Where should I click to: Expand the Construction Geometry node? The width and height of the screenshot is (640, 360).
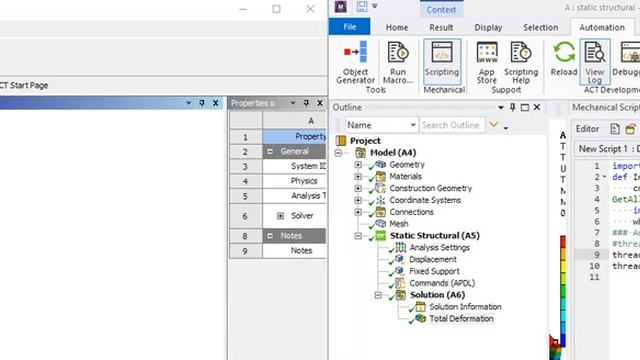(x=358, y=189)
